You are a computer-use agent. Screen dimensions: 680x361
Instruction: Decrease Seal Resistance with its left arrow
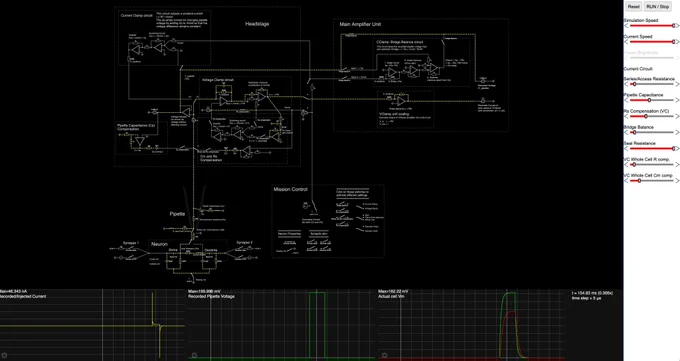pyautogui.click(x=626, y=148)
